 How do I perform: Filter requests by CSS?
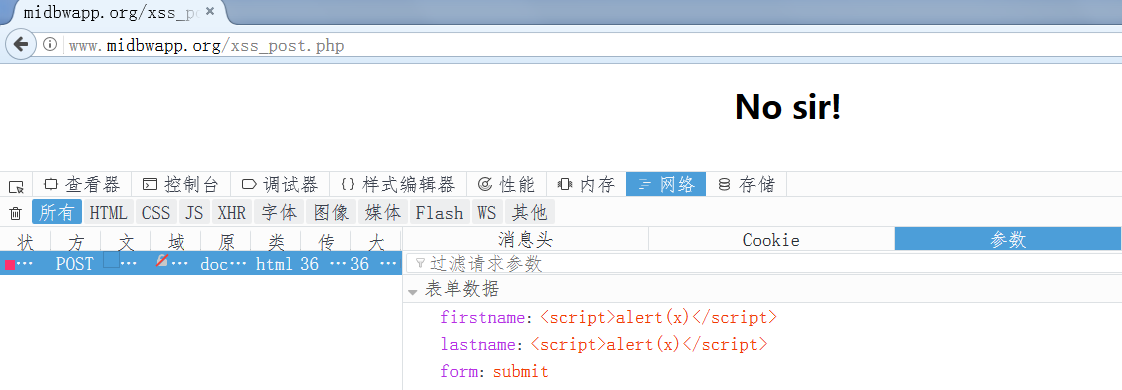tap(156, 213)
